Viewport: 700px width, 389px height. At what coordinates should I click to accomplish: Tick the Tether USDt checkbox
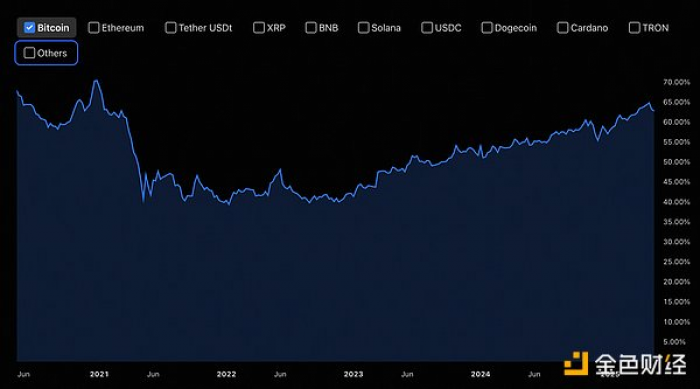coord(171,28)
